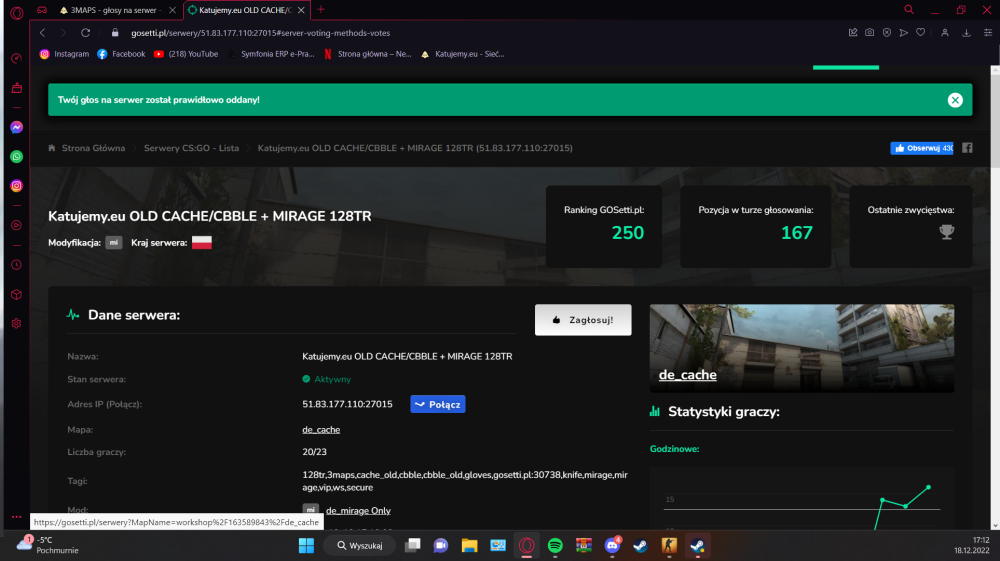This screenshot has width=1000, height=561.
Task: Click the de_cache caption on map image
Action: (688, 375)
